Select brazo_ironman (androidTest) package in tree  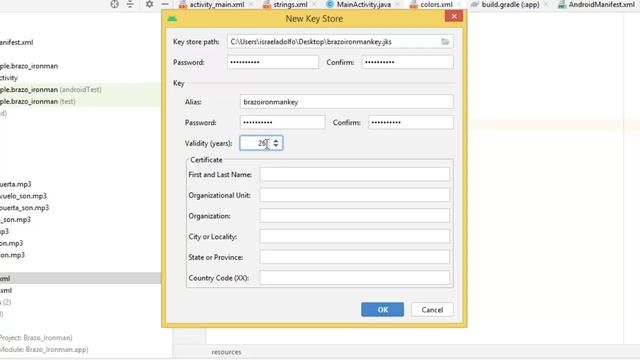pyautogui.click(x=51, y=89)
